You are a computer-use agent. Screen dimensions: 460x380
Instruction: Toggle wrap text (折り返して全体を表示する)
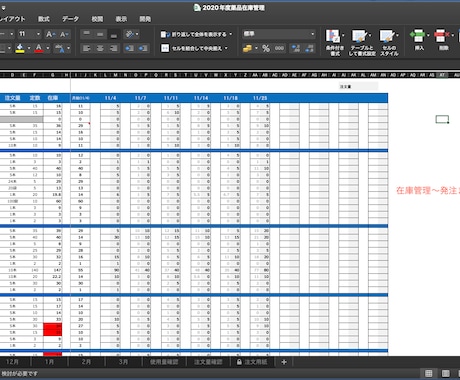[x=194, y=34]
